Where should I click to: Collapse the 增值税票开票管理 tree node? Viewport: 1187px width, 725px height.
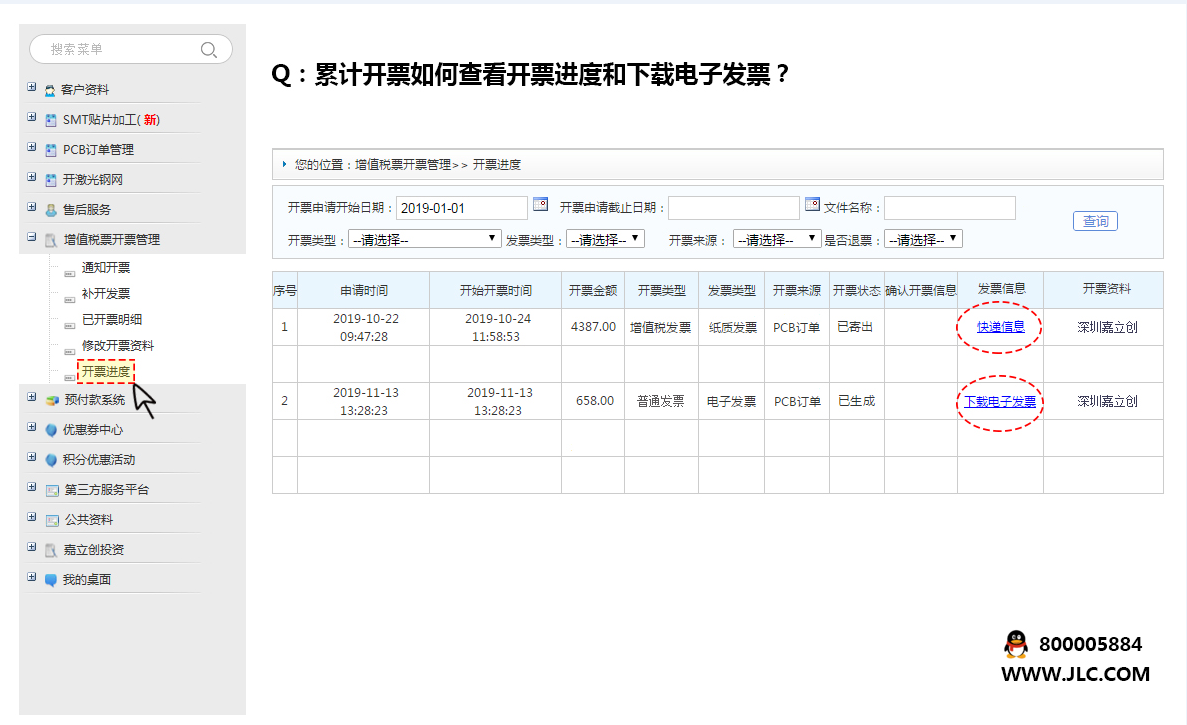tap(32, 238)
